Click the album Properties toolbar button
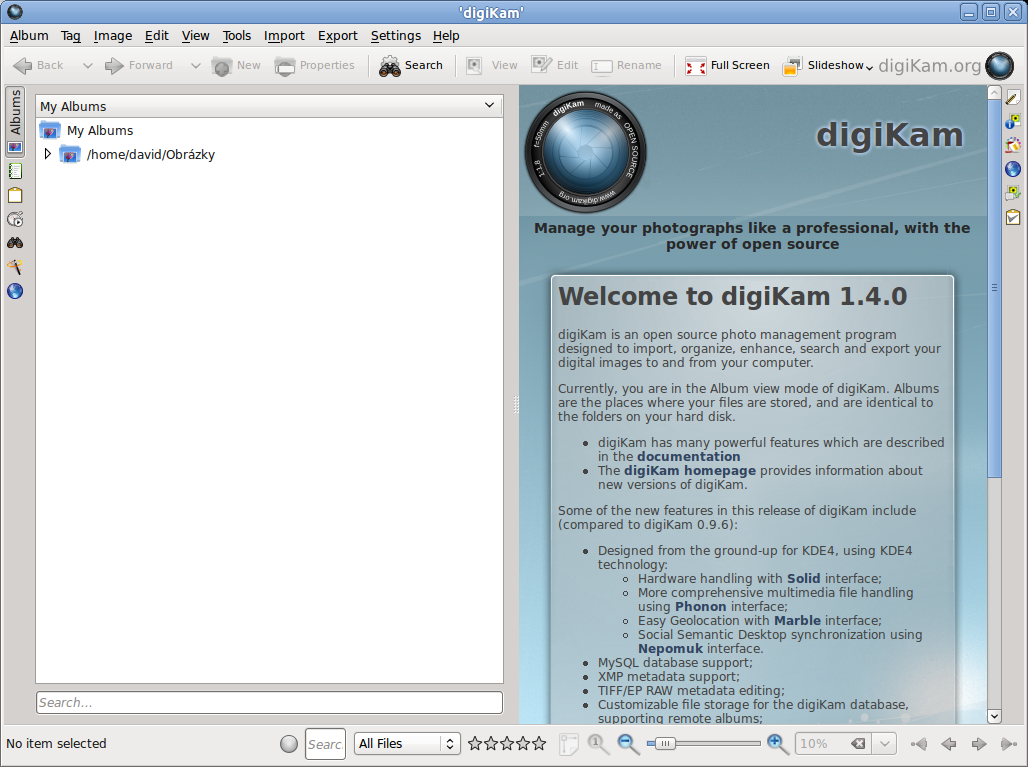The width and height of the screenshot is (1028, 767). click(315, 66)
